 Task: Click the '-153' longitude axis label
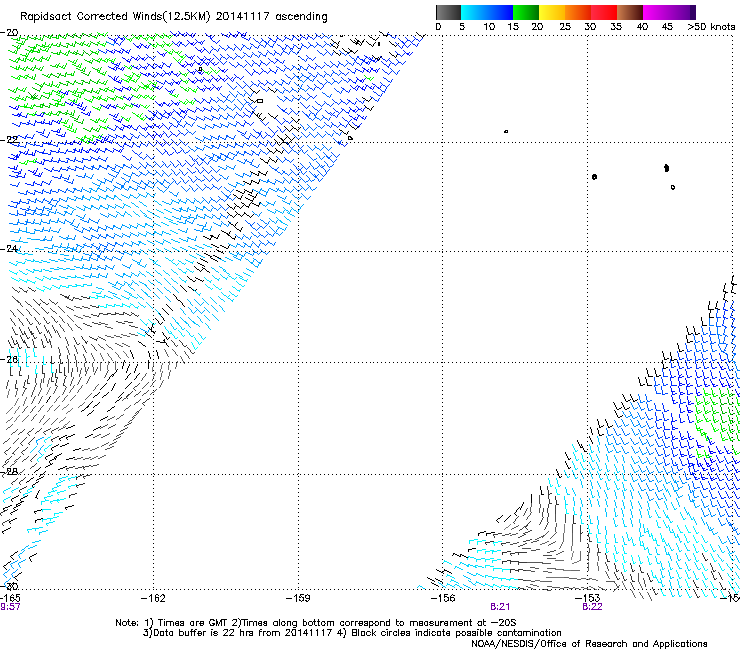(588, 599)
